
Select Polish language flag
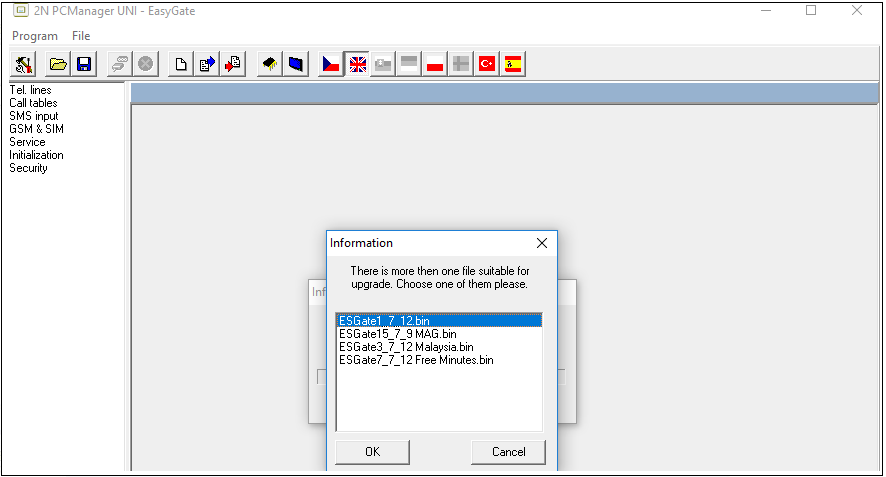tap(435, 64)
